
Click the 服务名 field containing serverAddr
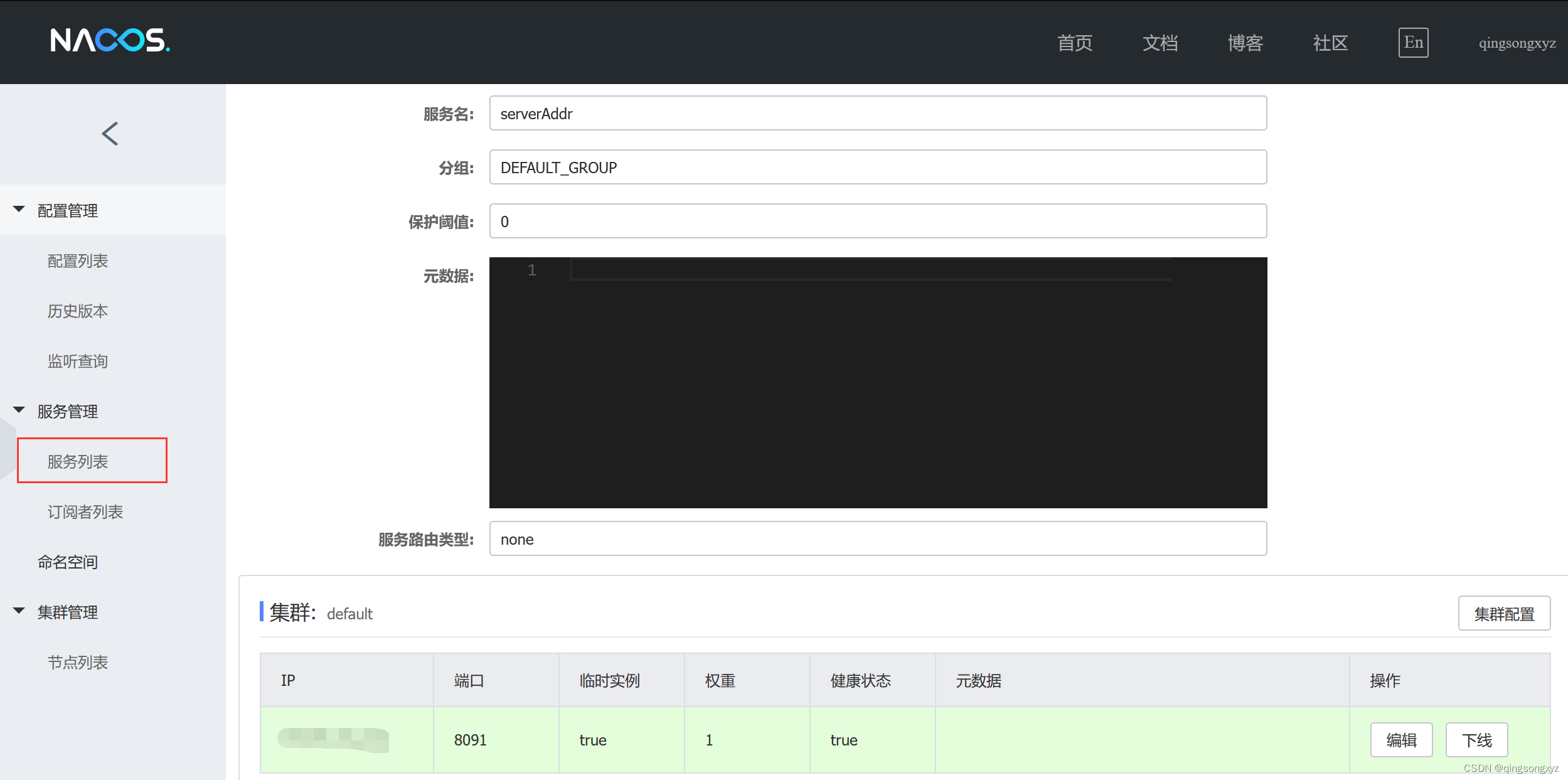tap(878, 113)
